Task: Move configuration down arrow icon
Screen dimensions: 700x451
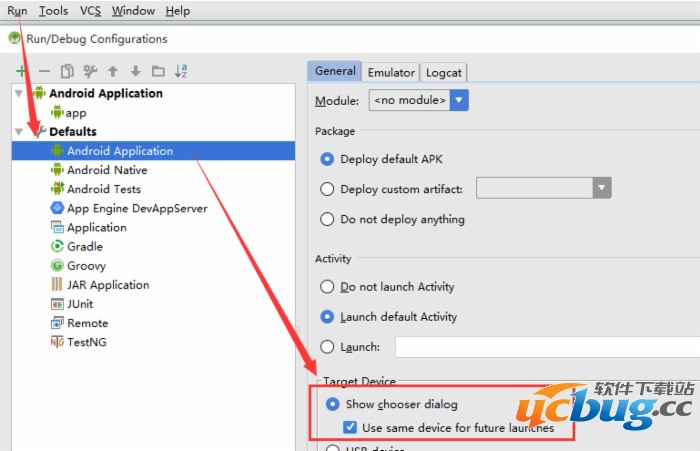Action: point(136,71)
